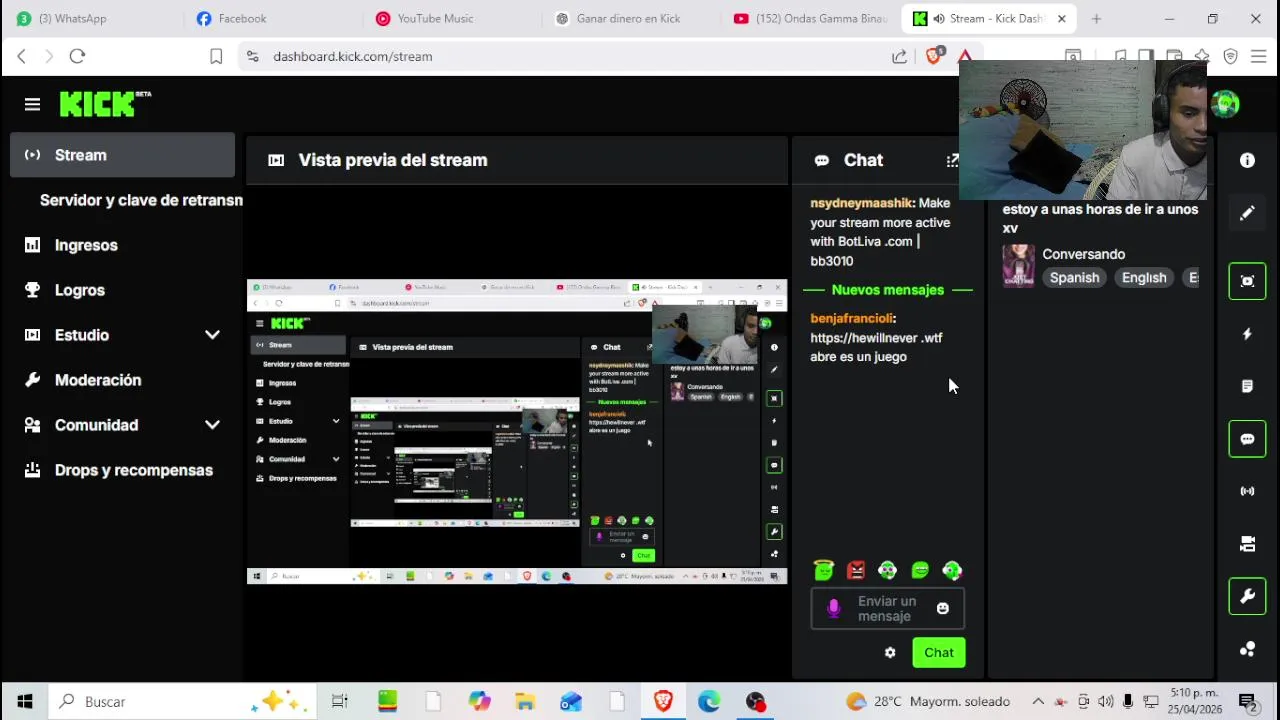The image size is (1280, 720).
Task: Open File Explorer from the taskbar
Action: click(525, 701)
